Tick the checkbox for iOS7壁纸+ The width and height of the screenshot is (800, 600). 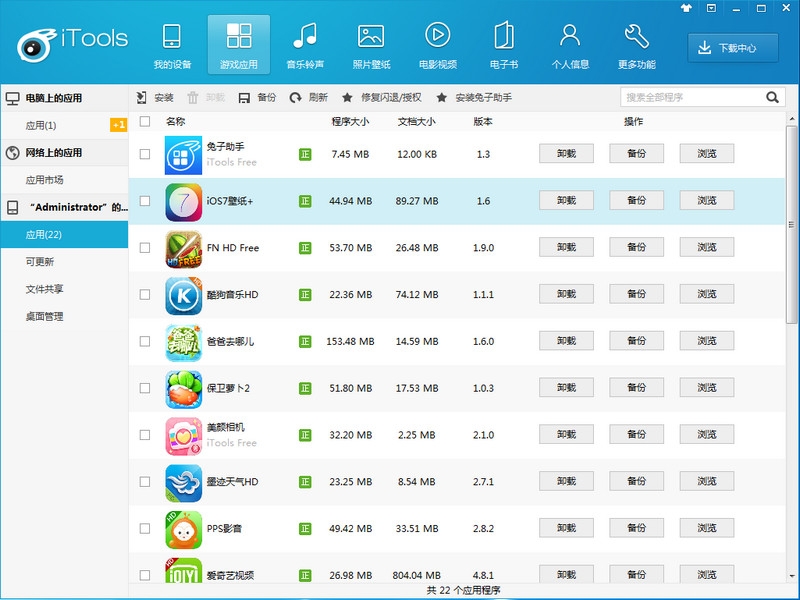pos(145,201)
